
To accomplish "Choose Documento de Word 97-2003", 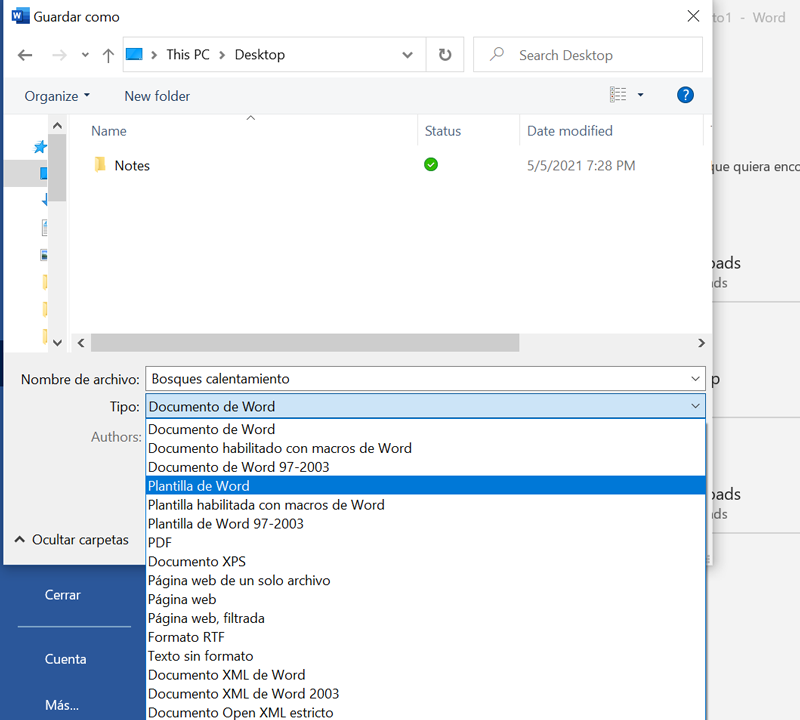I will coord(426,467).
